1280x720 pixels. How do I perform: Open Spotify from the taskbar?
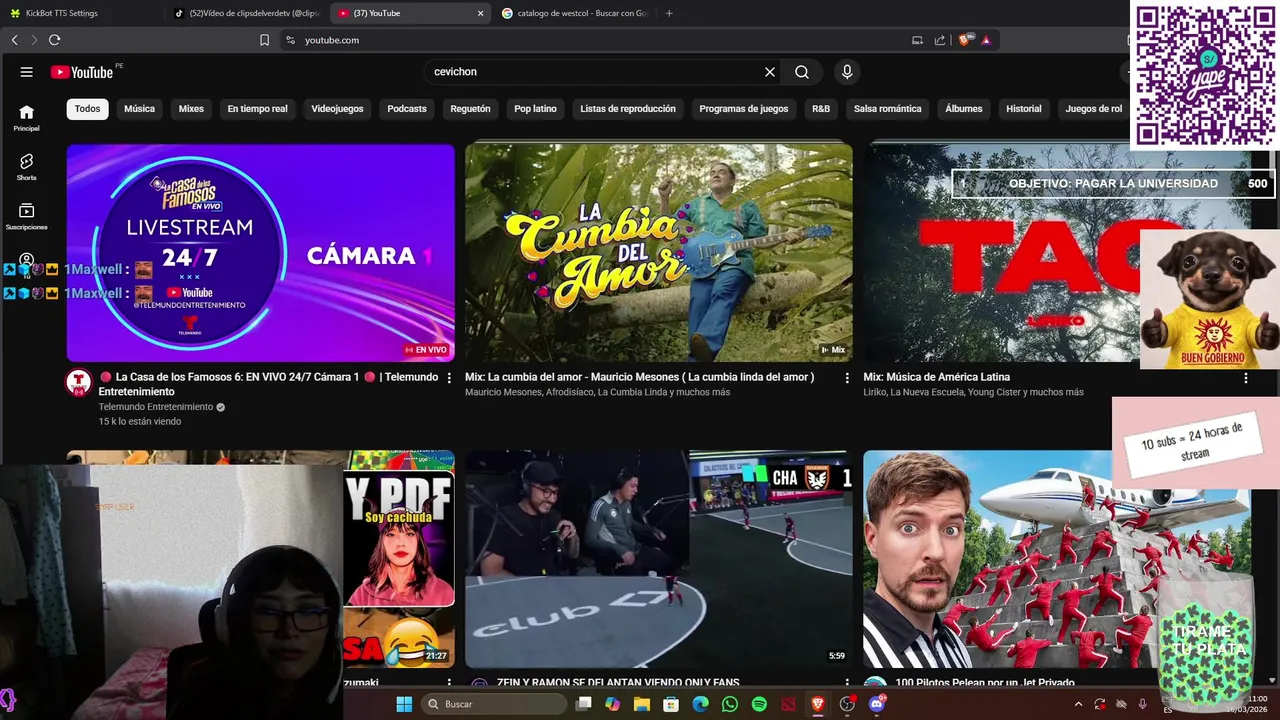click(x=759, y=704)
